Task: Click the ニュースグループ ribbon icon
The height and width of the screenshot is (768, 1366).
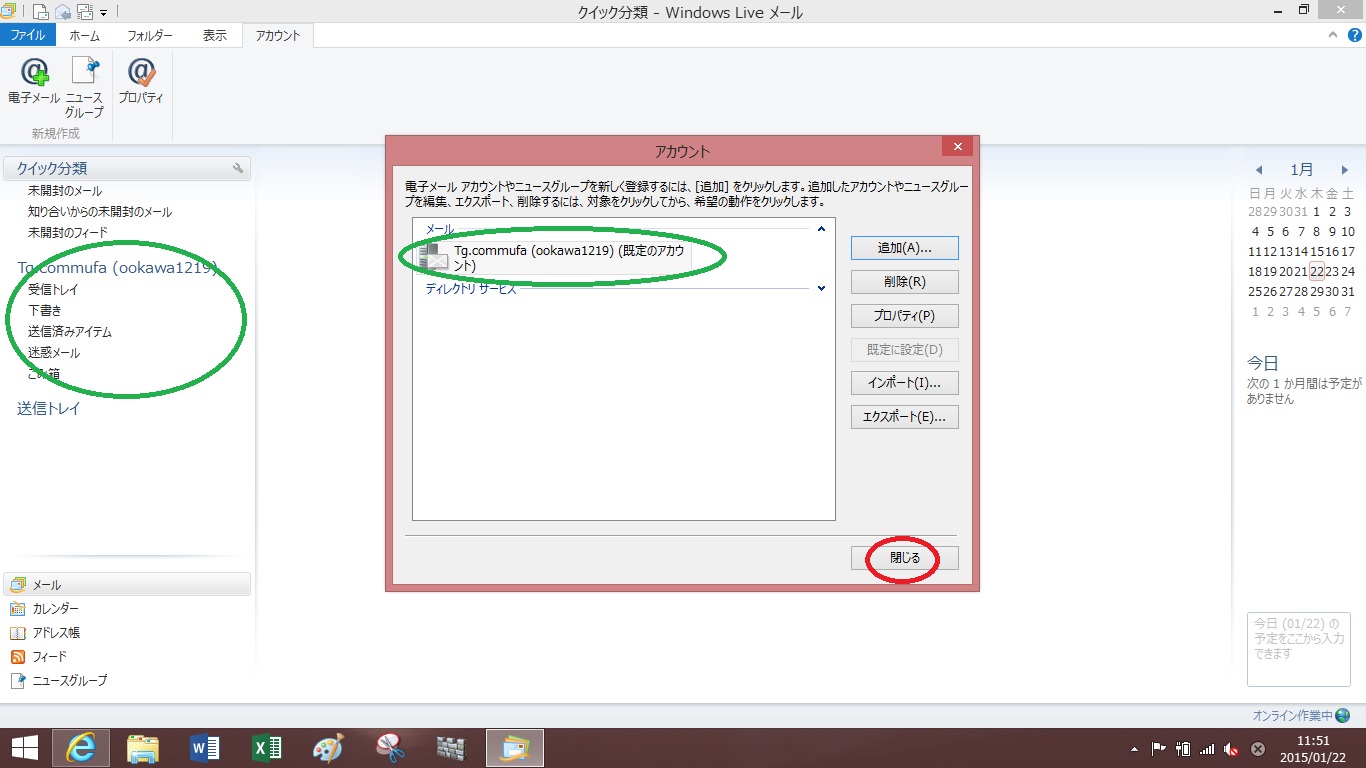Action: (85, 88)
